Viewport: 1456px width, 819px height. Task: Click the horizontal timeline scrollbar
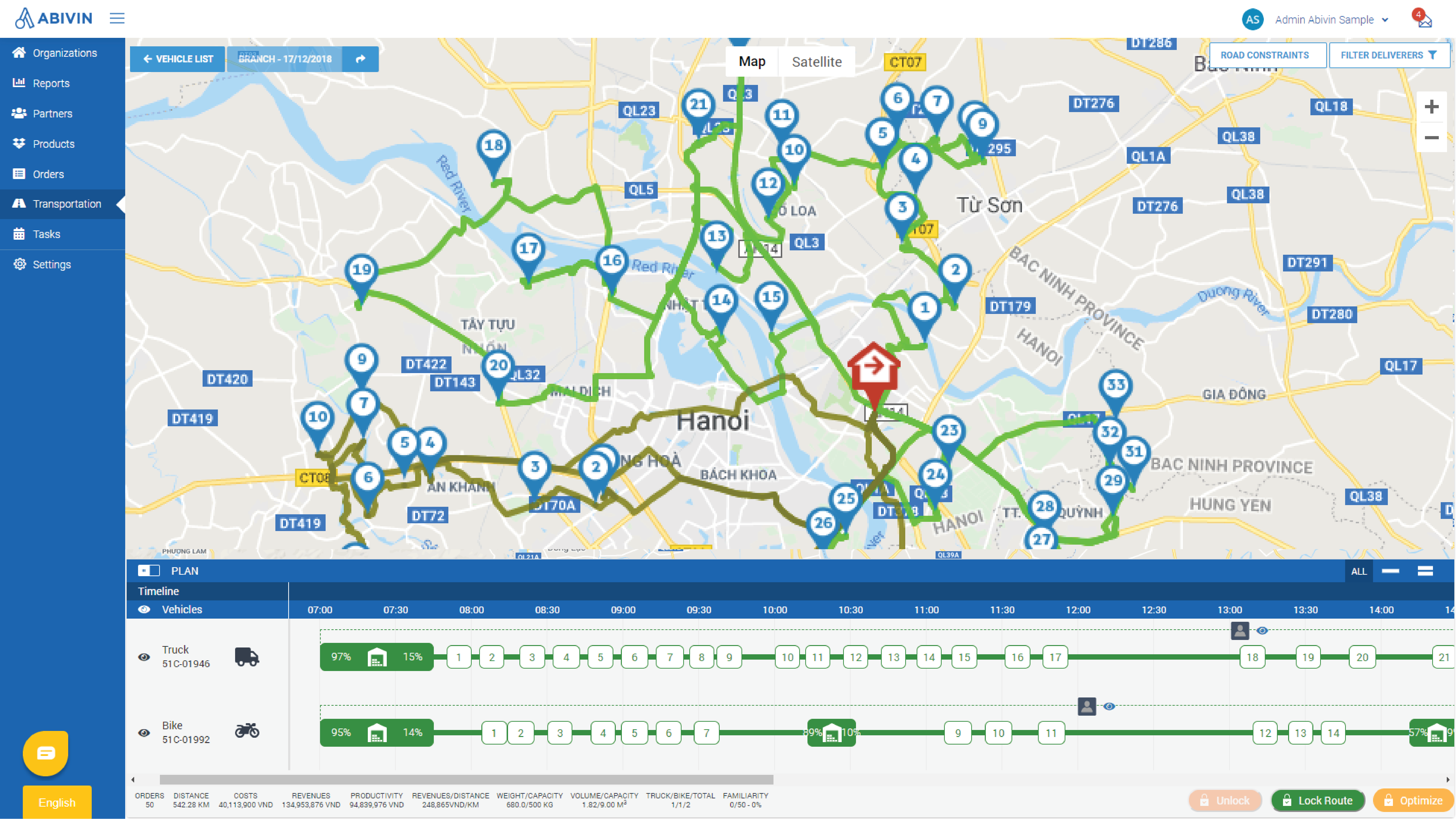(466, 779)
